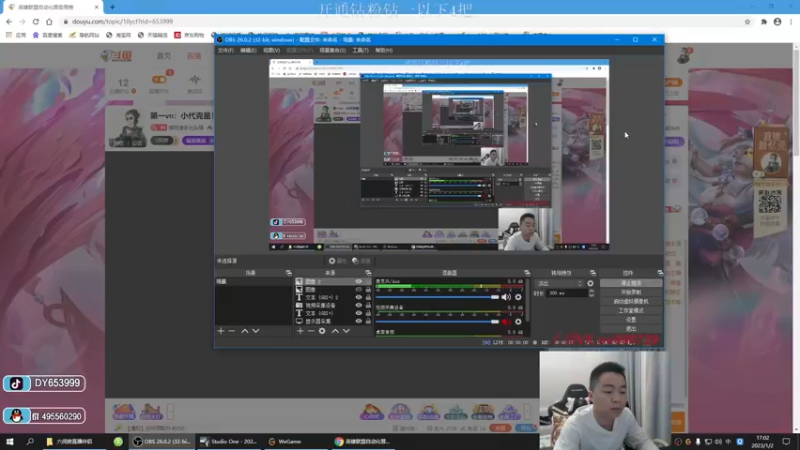Pop out the Sources dock panel
Screen dimensions: 800x450
coord(368,273)
